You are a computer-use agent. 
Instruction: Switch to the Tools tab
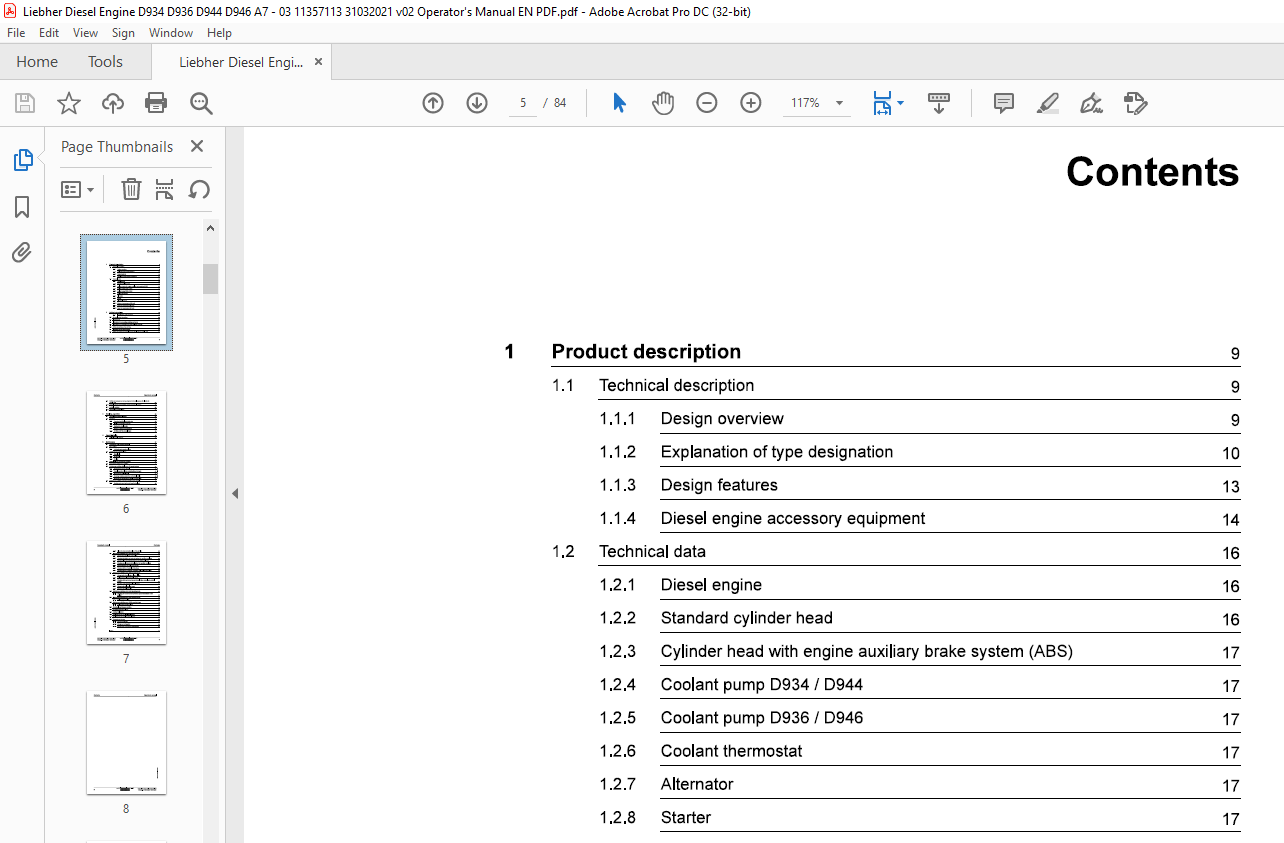[x=105, y=62]
